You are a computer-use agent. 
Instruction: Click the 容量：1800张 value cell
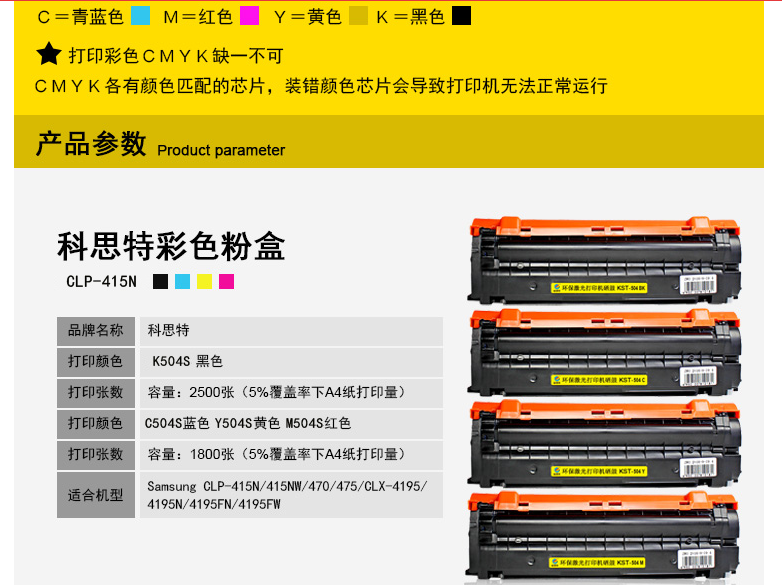291,454
